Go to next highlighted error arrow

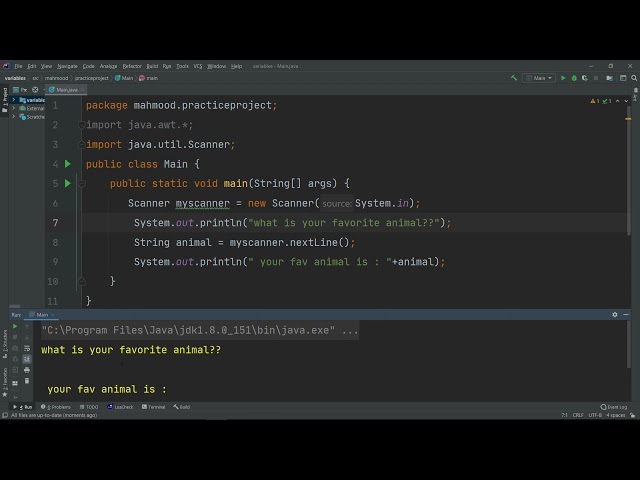(x=626, y=101)
